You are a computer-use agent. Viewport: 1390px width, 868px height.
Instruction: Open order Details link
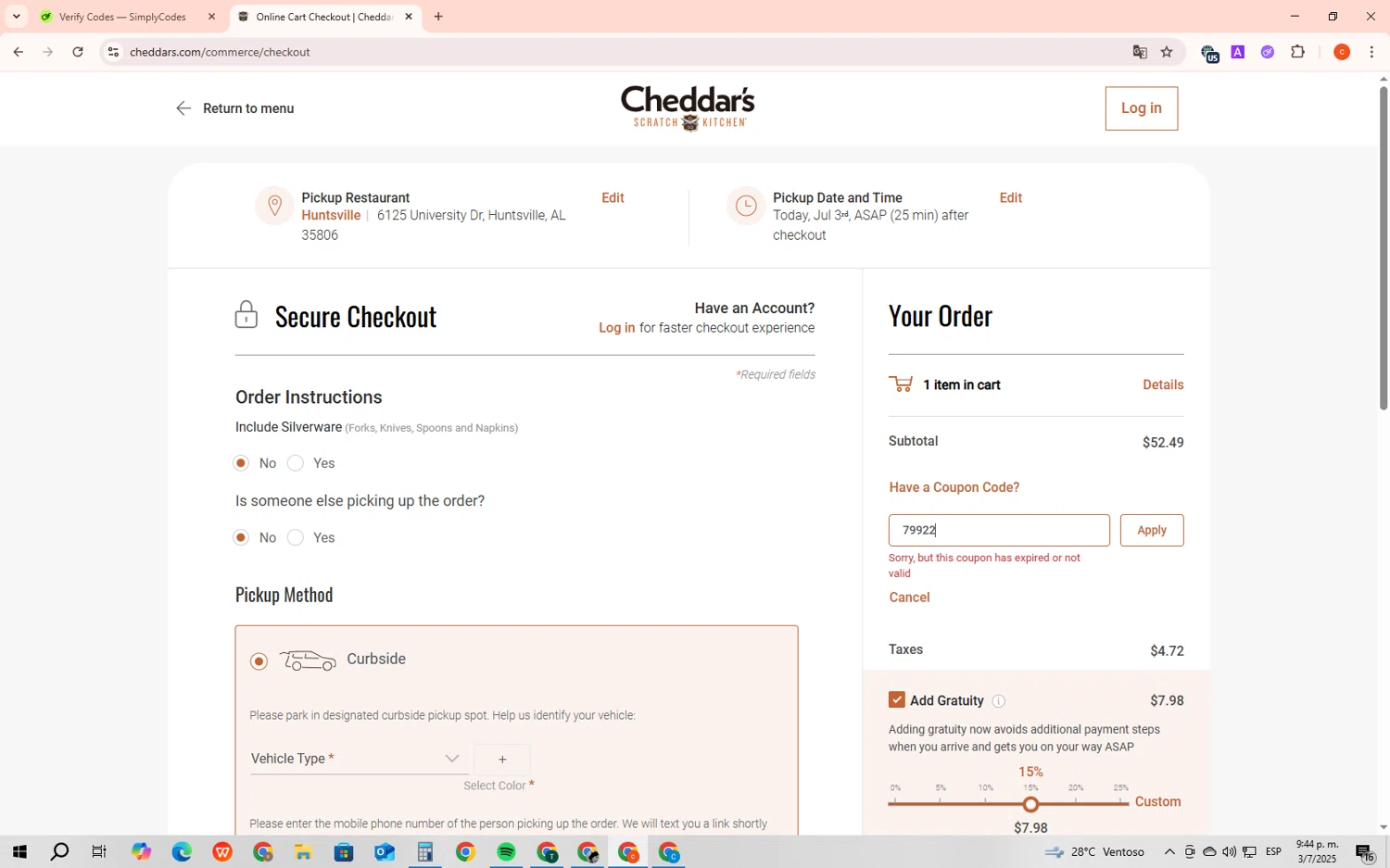pos(1163,385)
